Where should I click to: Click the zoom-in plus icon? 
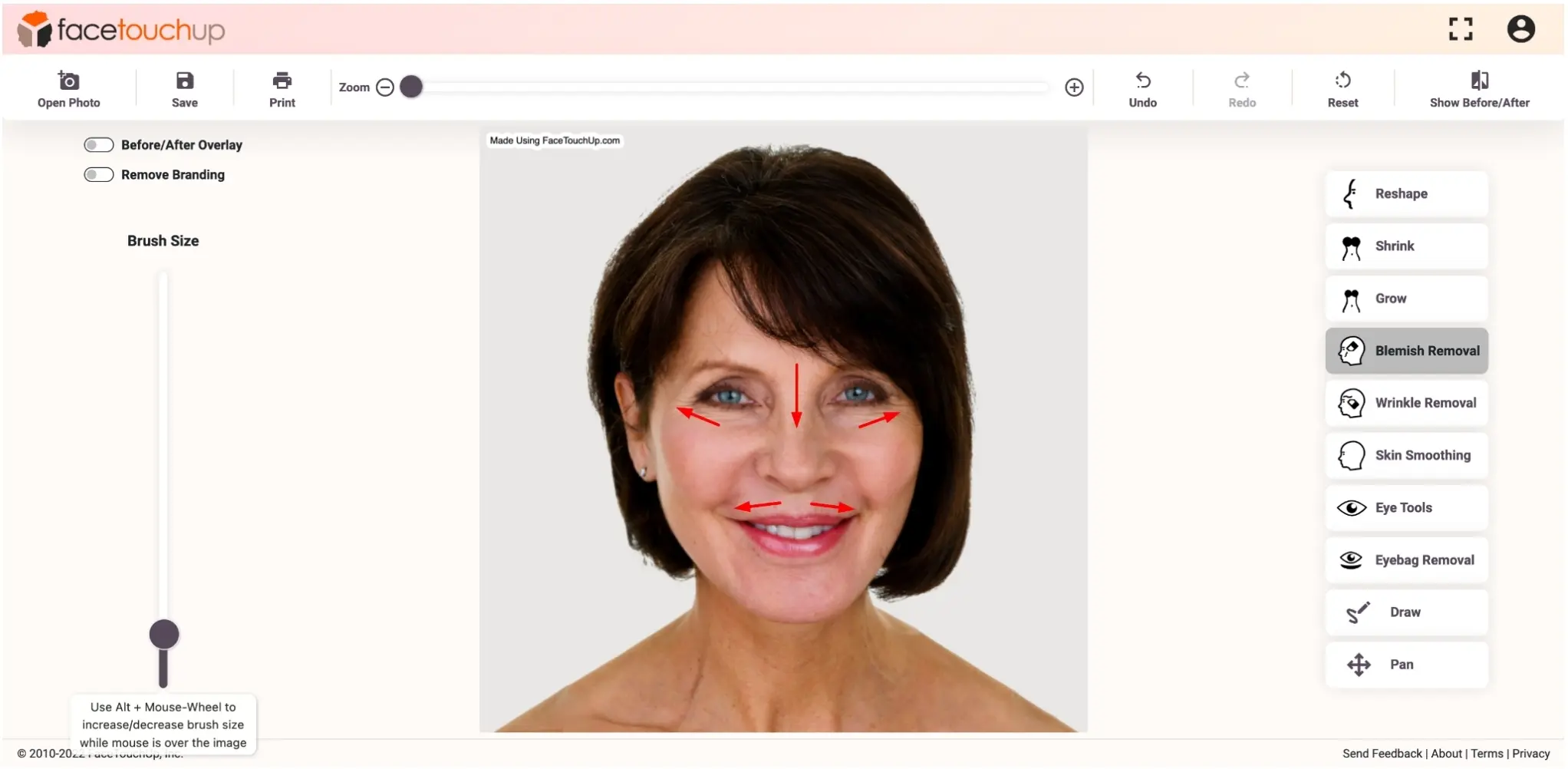pyautogui.click(x=1073, y=87)
